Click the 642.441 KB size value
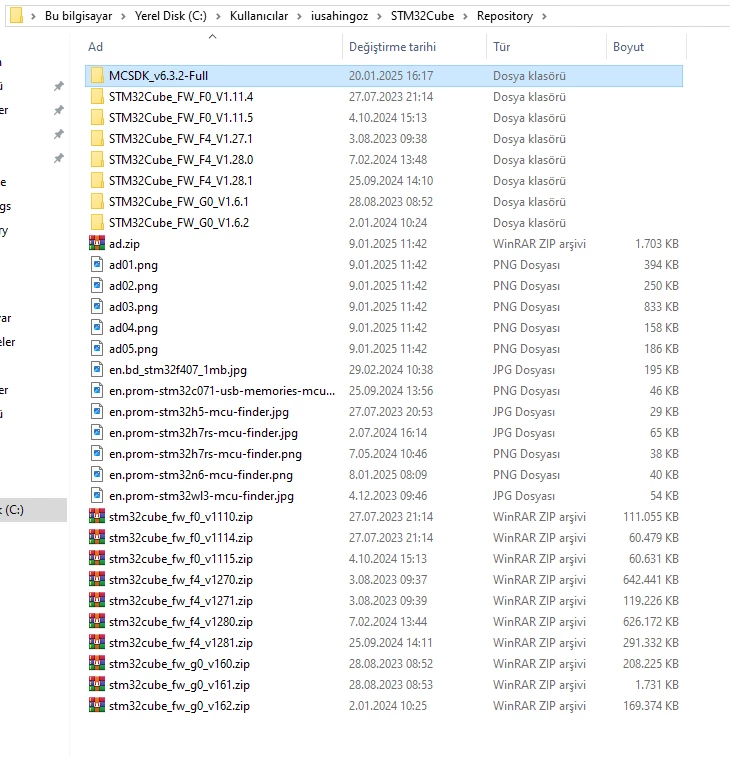The image size is (730, 757). (651, 580)
